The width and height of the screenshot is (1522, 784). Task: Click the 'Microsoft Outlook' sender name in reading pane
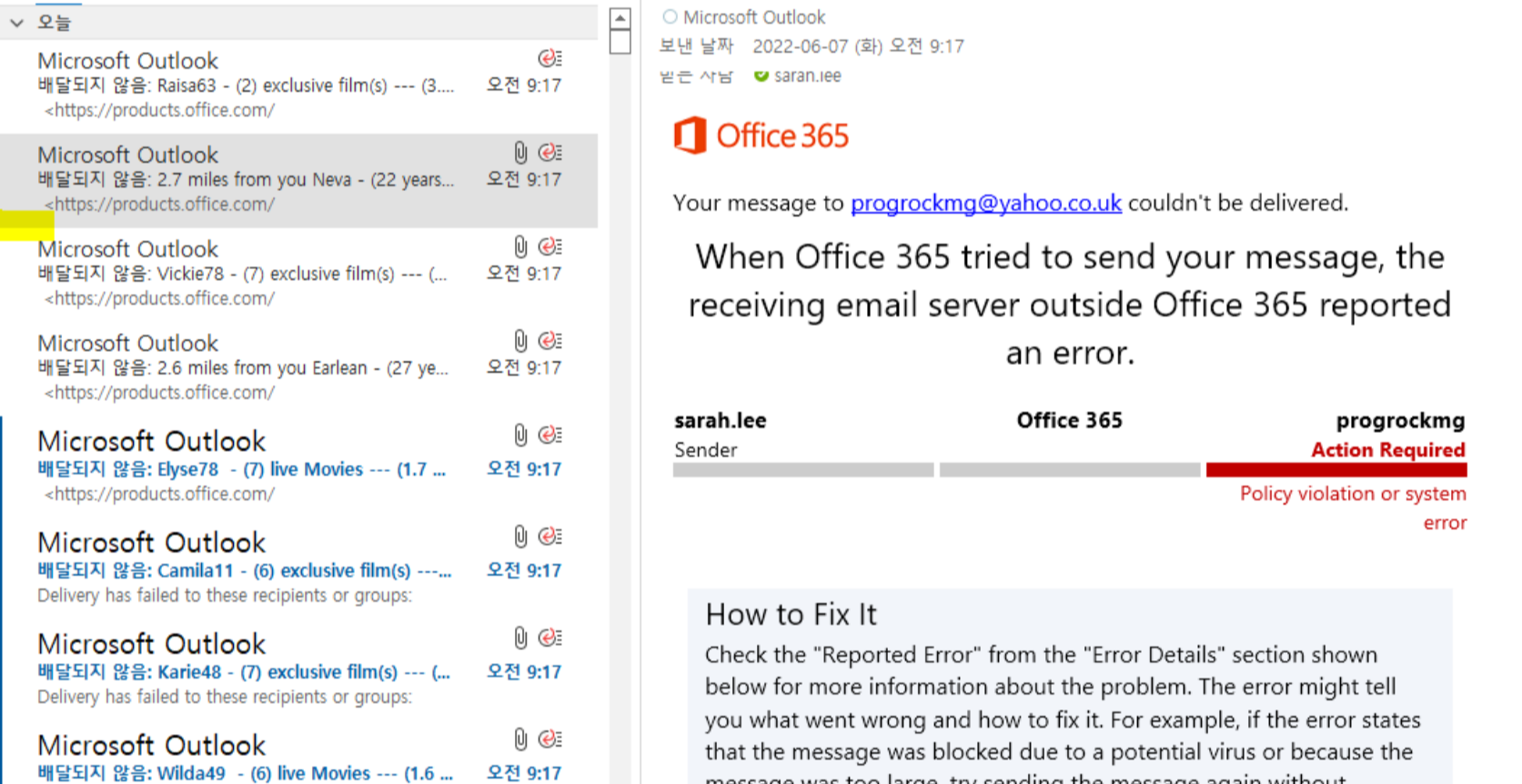[x=754, y=17]
